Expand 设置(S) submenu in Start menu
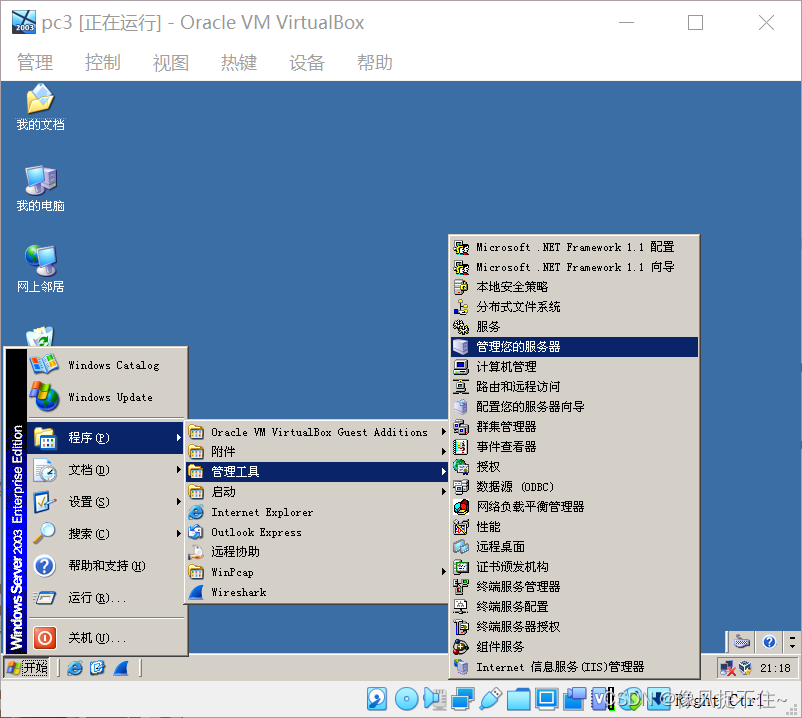Image resolution: width=802 pixels, height=718 pixels. click(107, 502)
